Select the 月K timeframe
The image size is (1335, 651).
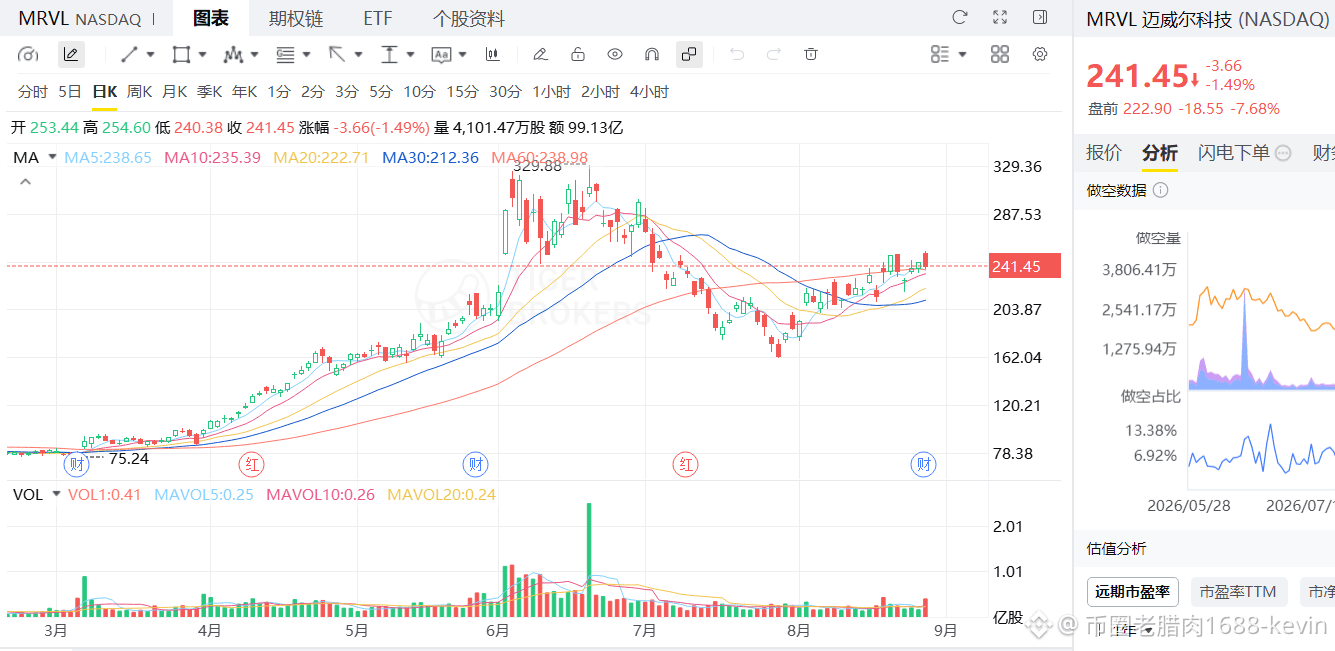coord(174,91)
